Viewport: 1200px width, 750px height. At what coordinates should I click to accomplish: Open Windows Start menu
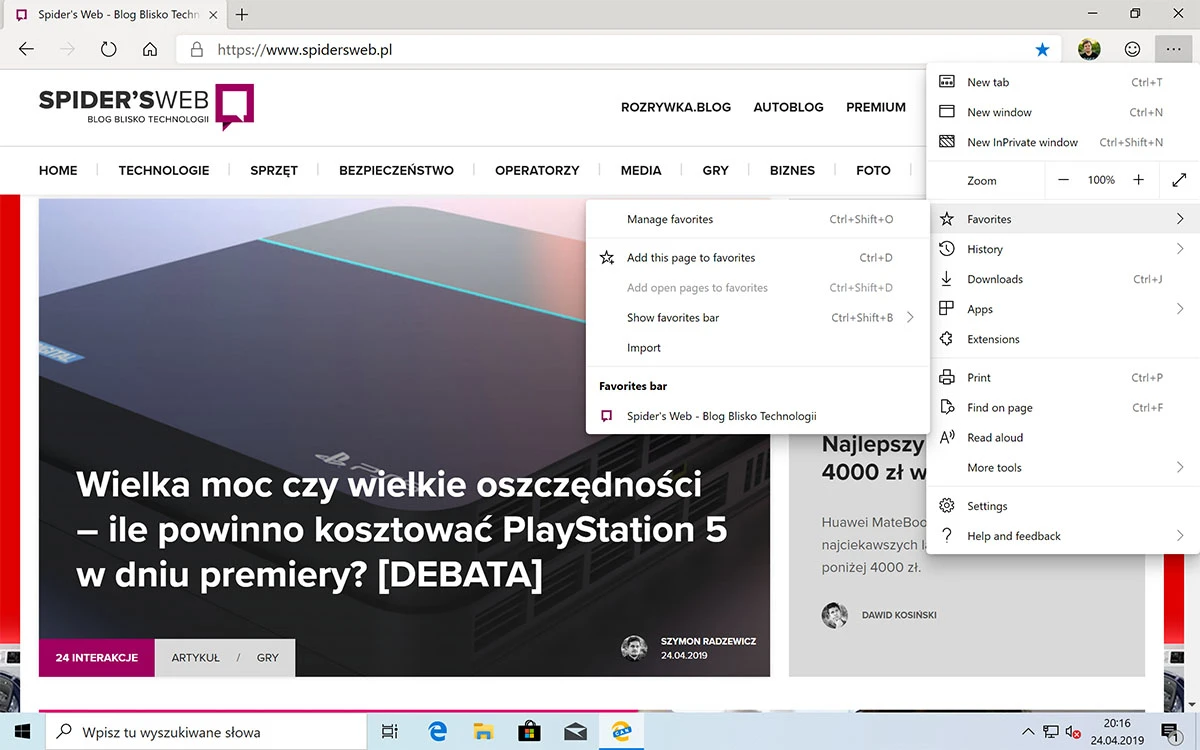pos(22,732)
